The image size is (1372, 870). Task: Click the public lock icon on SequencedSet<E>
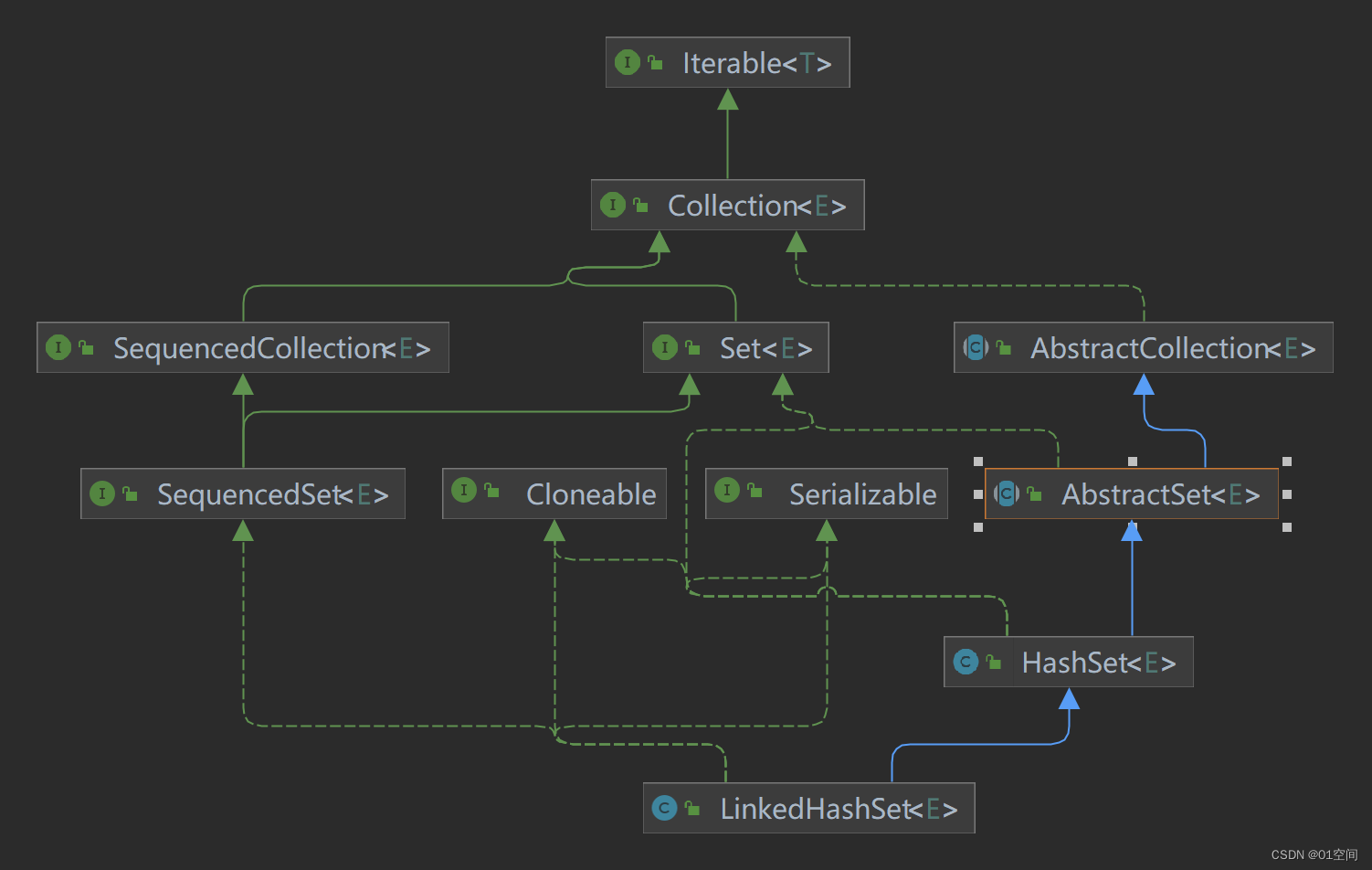click(130, 493)
